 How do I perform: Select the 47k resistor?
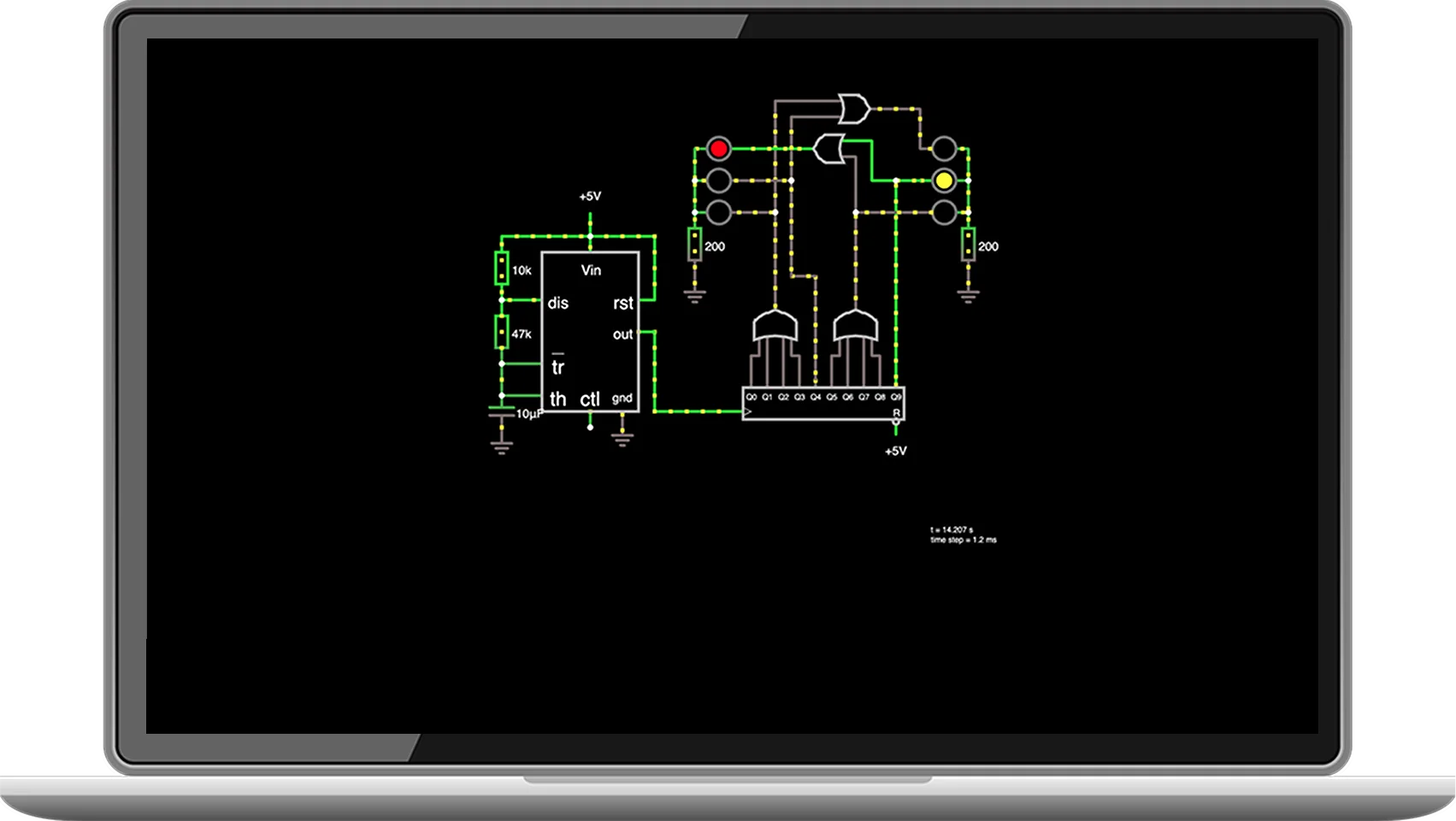pyautogui.click(x=502, y=332)
